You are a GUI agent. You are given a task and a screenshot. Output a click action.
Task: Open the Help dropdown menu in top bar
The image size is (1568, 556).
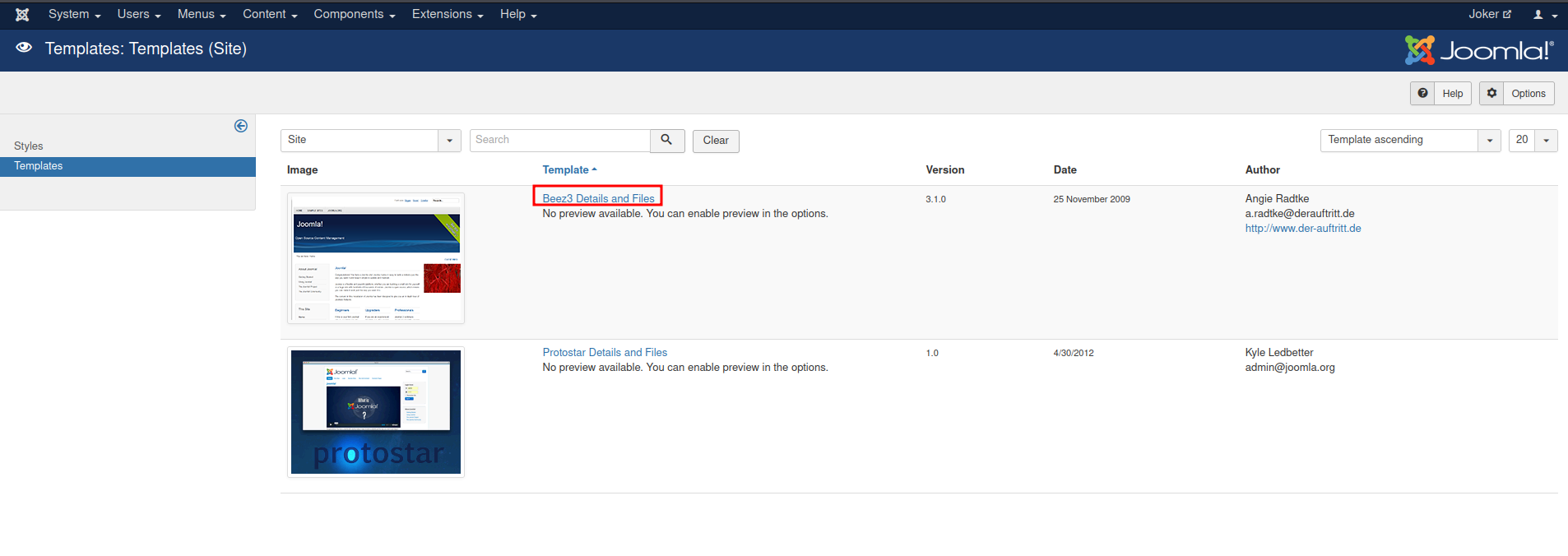pos(518,14)
